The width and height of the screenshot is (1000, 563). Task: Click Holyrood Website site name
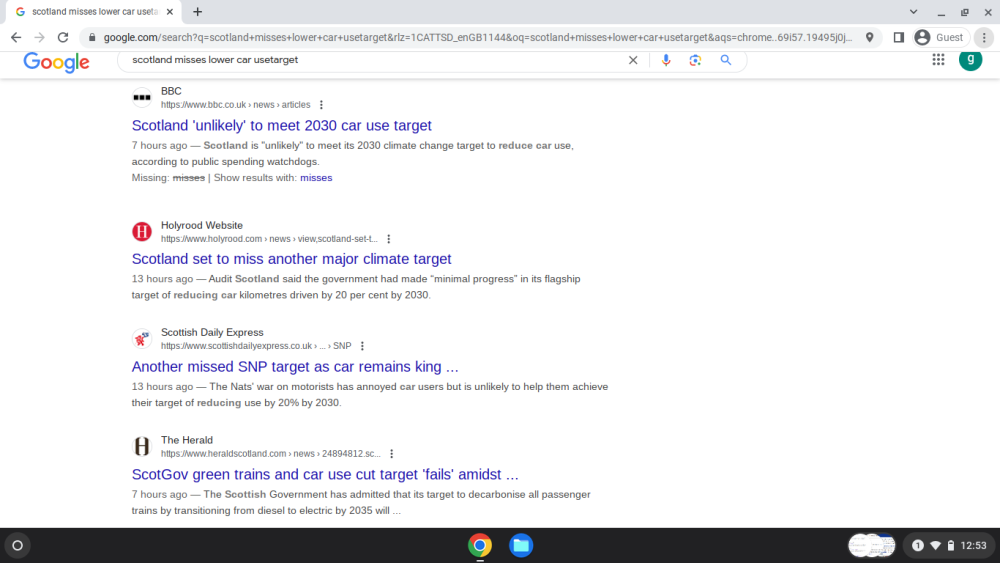coord(202,225)
